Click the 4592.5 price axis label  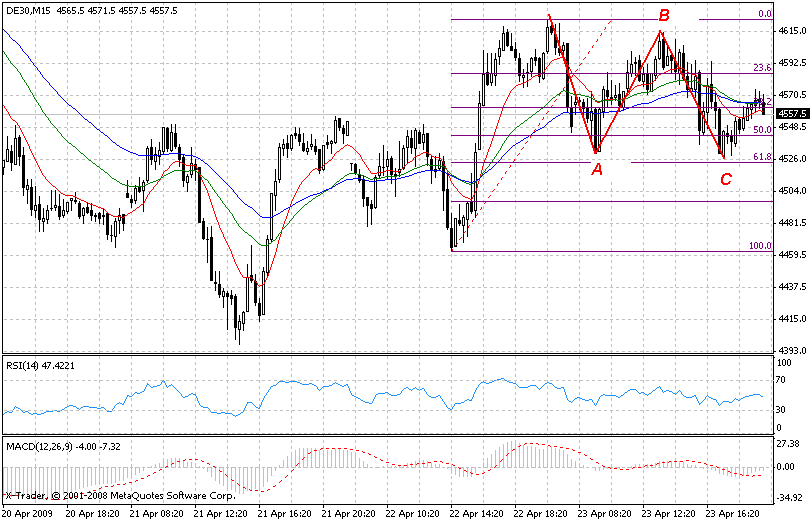792,63
